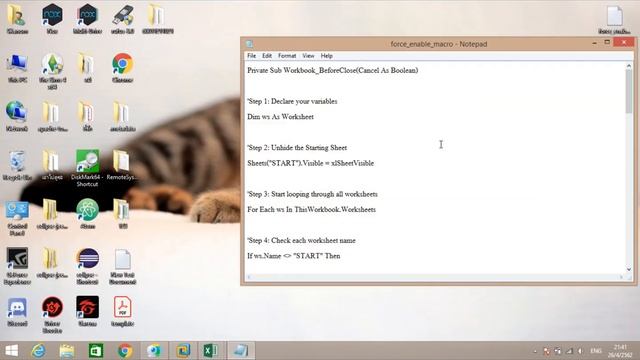Image resolution: width=640 pixels, height=360 pixels.
Task: Open the View menu in Notepad
Action: coord(308,56)
